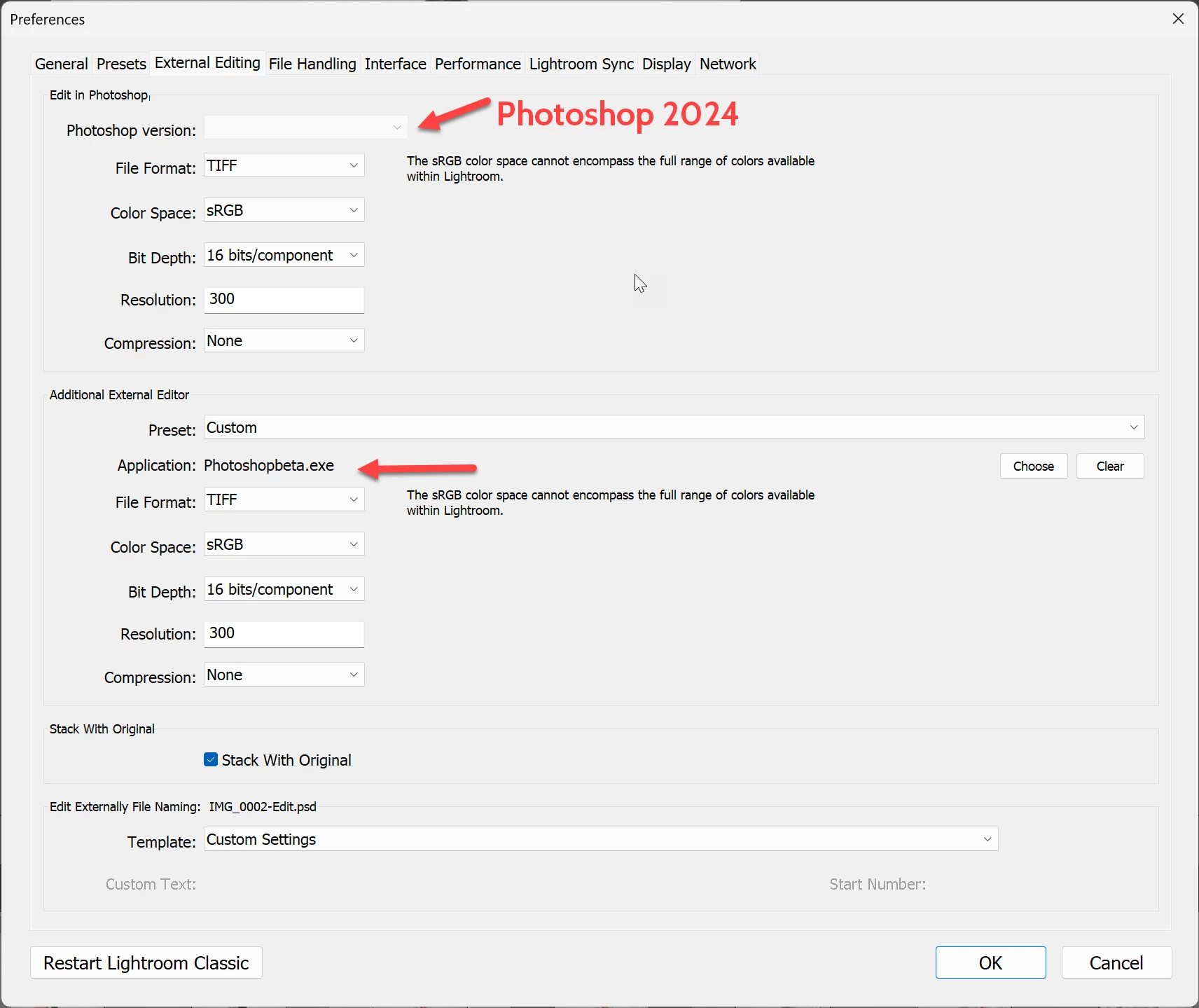Open Additional External Editor Color Space dropdown

tap(284, 544)
